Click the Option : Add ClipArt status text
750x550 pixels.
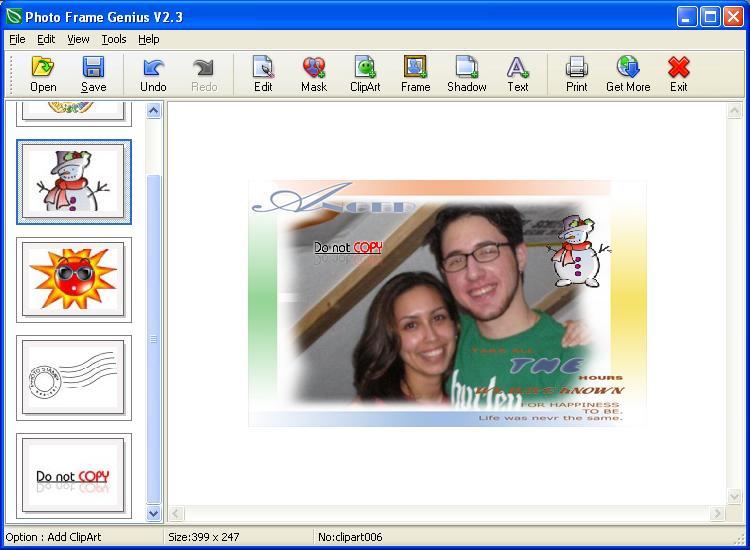(53, 537)
